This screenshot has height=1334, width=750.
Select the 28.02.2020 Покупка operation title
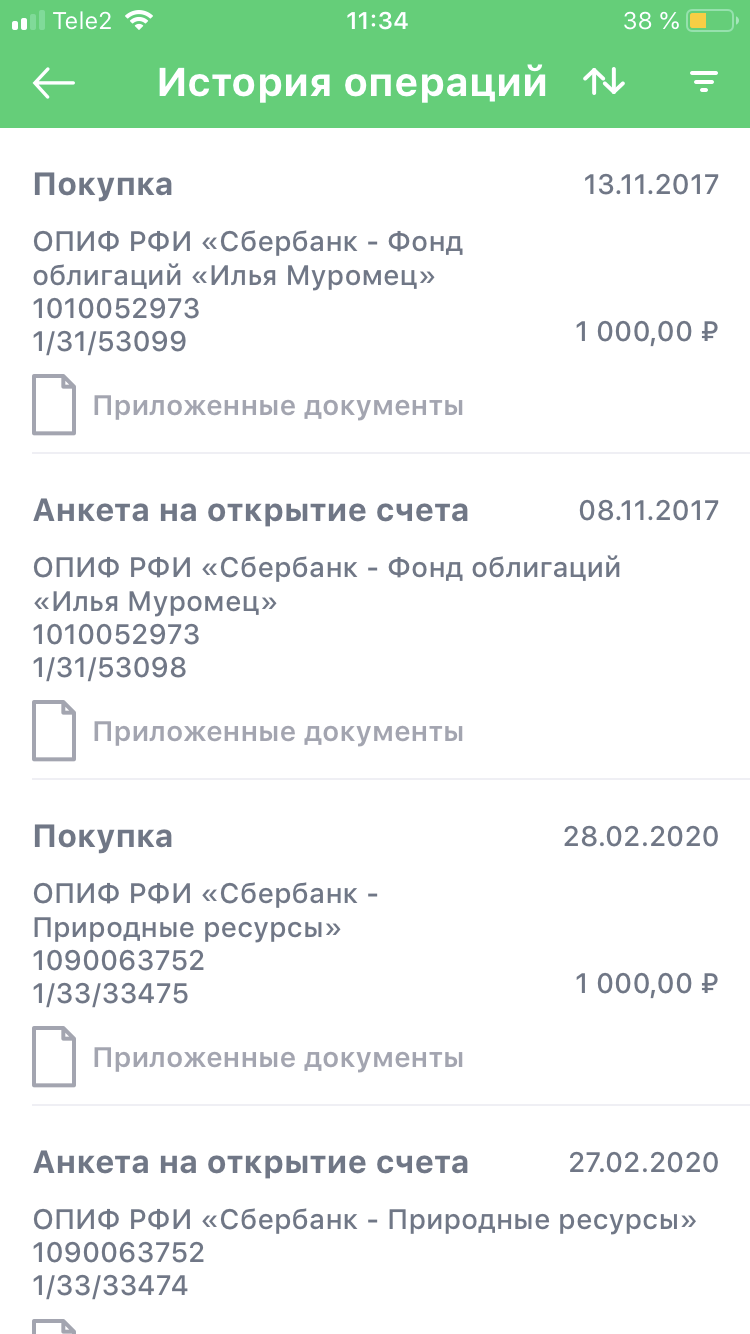pyautogui.click(x=103, y=837)
